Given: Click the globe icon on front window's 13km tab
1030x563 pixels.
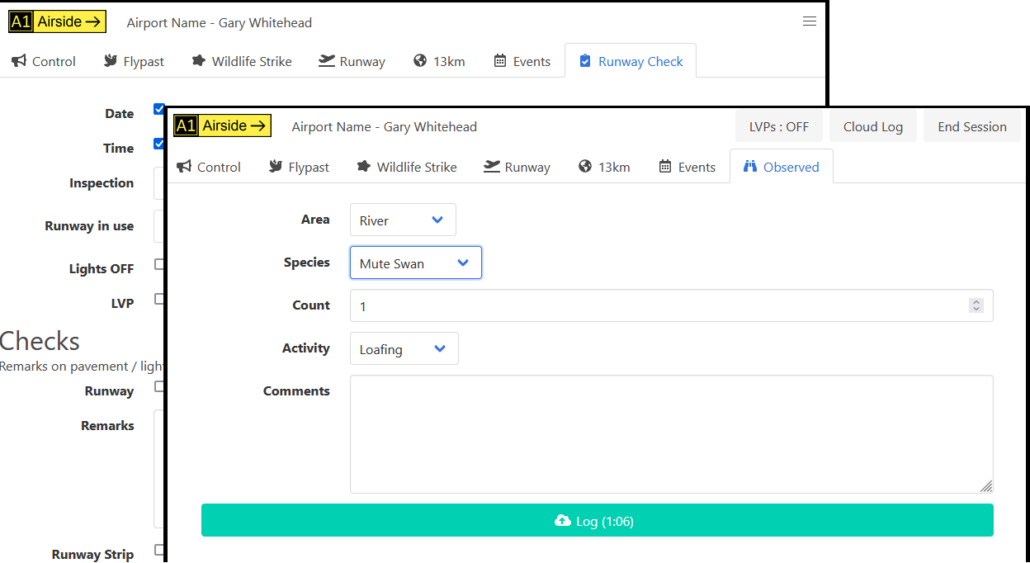Looking at the screenshot, I should 585,167.
